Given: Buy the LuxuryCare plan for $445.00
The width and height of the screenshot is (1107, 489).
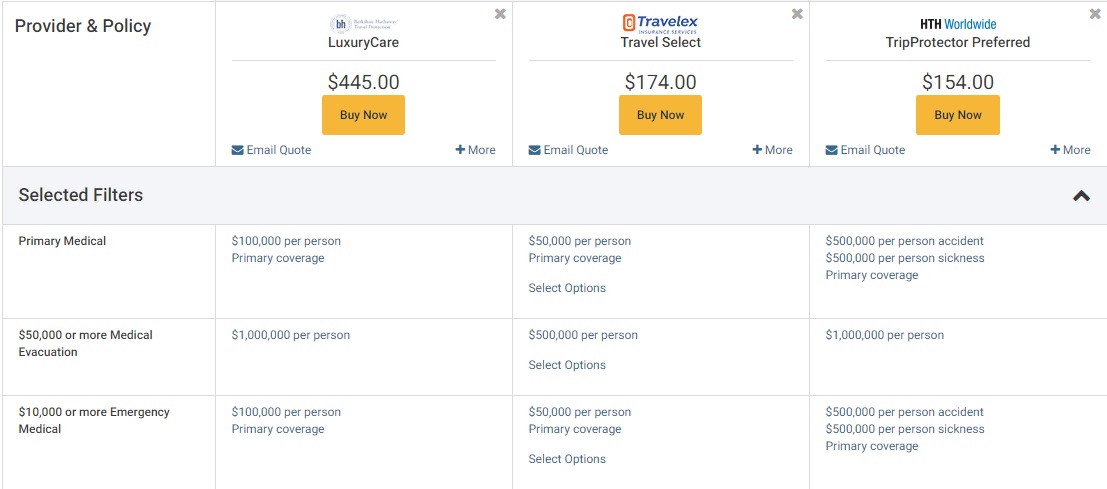Looking at the screenshot, I should coord(364,115).
